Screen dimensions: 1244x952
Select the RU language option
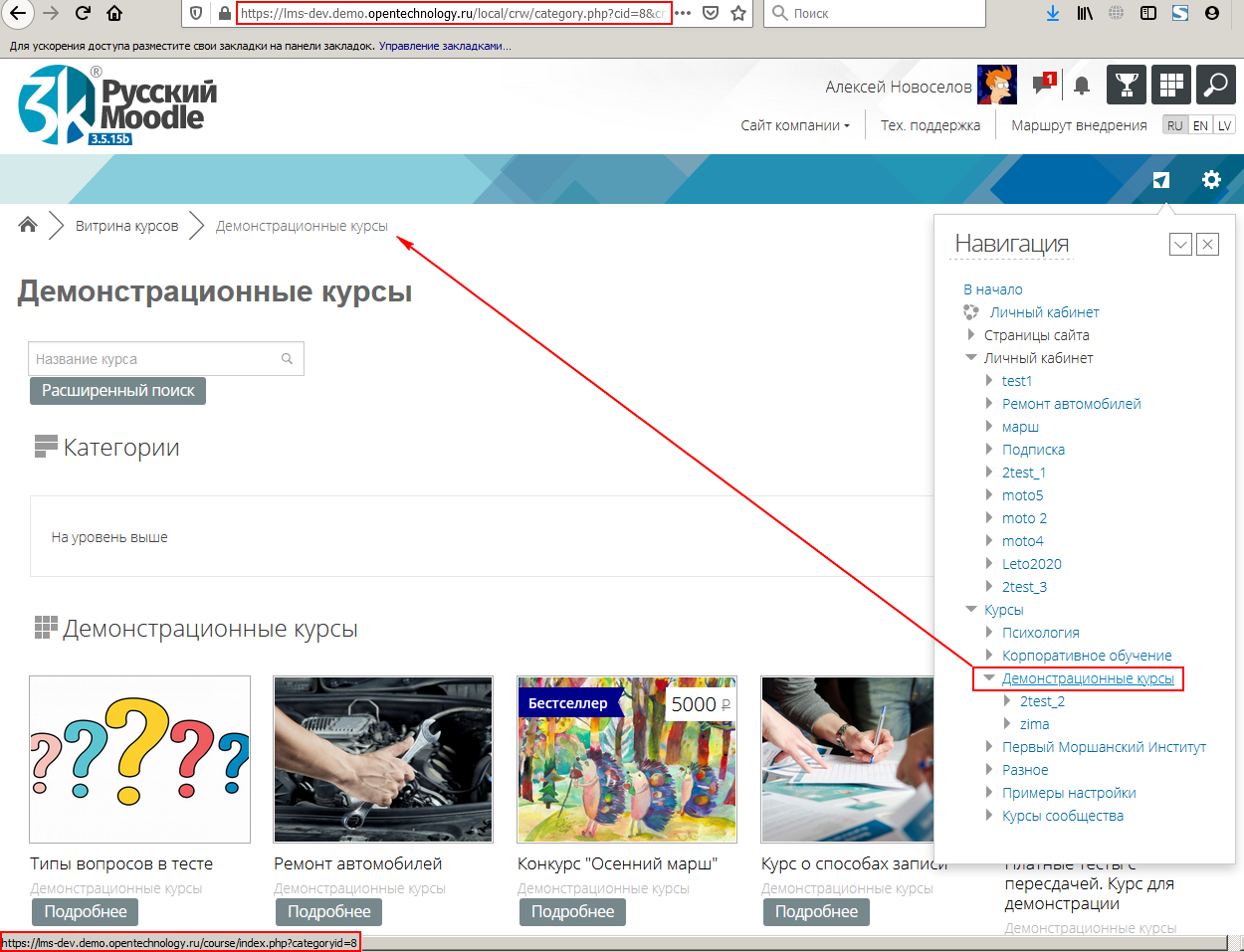[x=1175, y=125]
